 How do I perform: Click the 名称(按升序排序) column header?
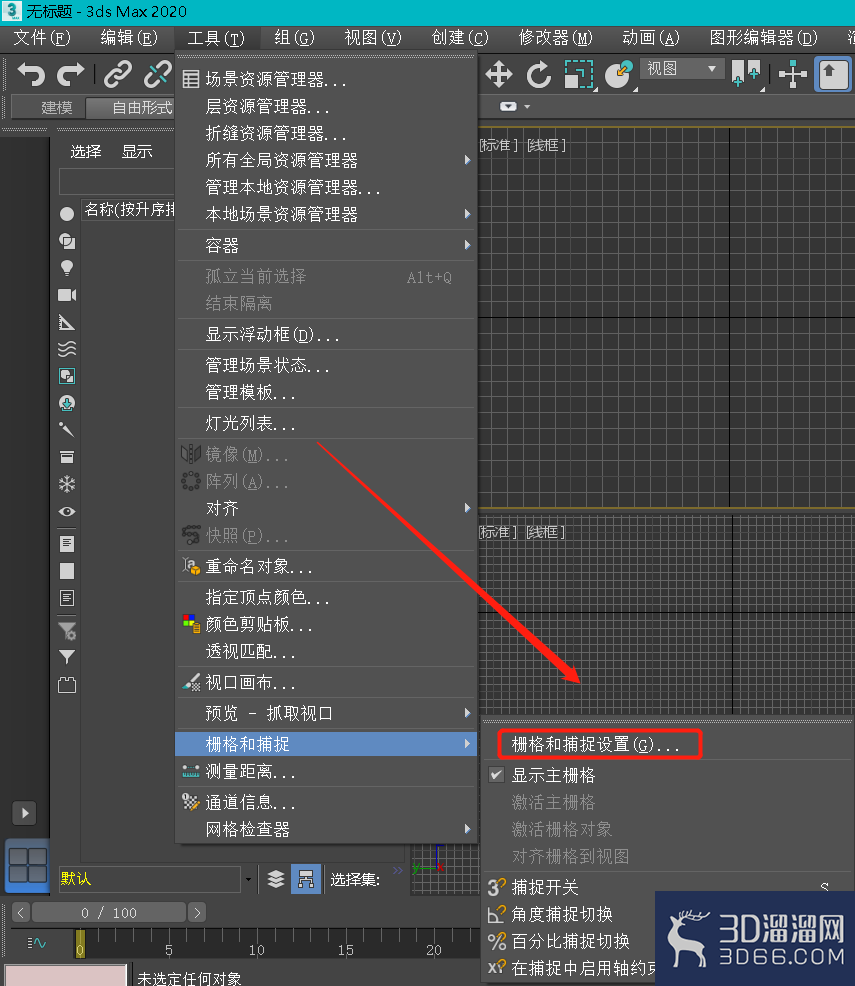129,209
